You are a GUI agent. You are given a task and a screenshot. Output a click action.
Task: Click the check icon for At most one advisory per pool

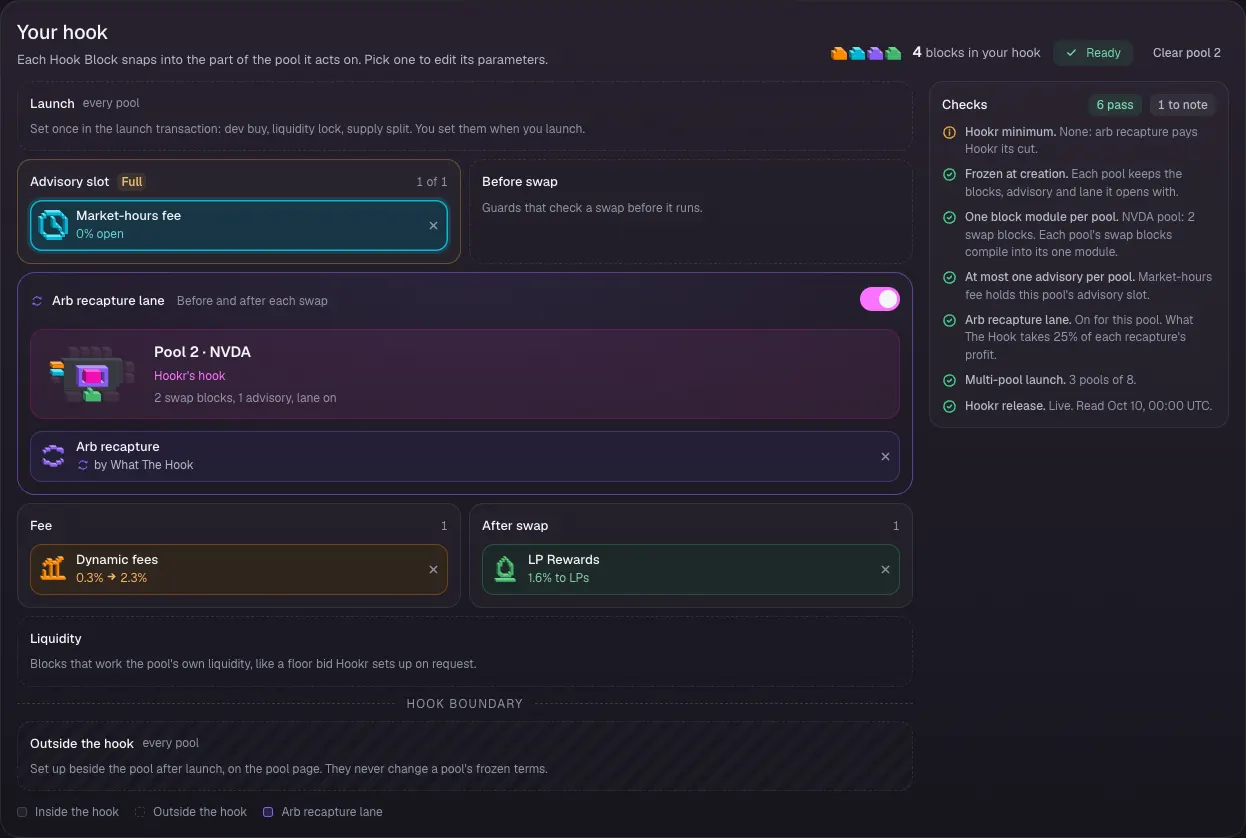949,277
